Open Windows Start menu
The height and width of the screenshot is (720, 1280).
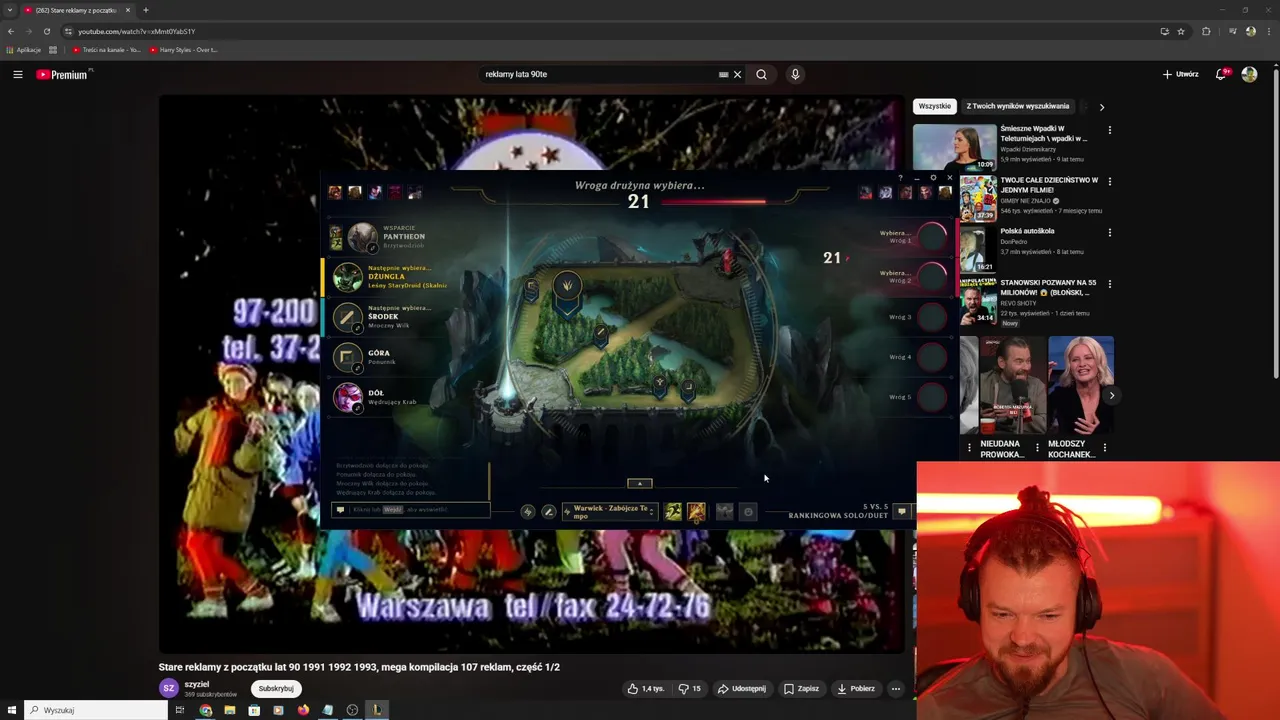point(12,710)
